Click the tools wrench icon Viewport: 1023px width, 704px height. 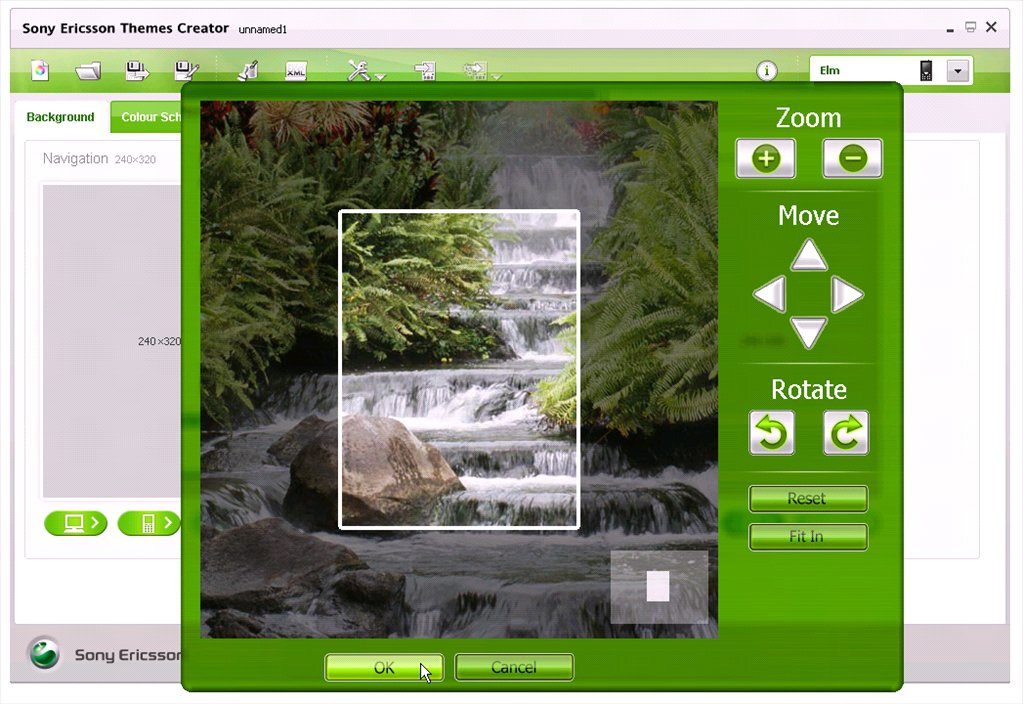click(359, 70)
